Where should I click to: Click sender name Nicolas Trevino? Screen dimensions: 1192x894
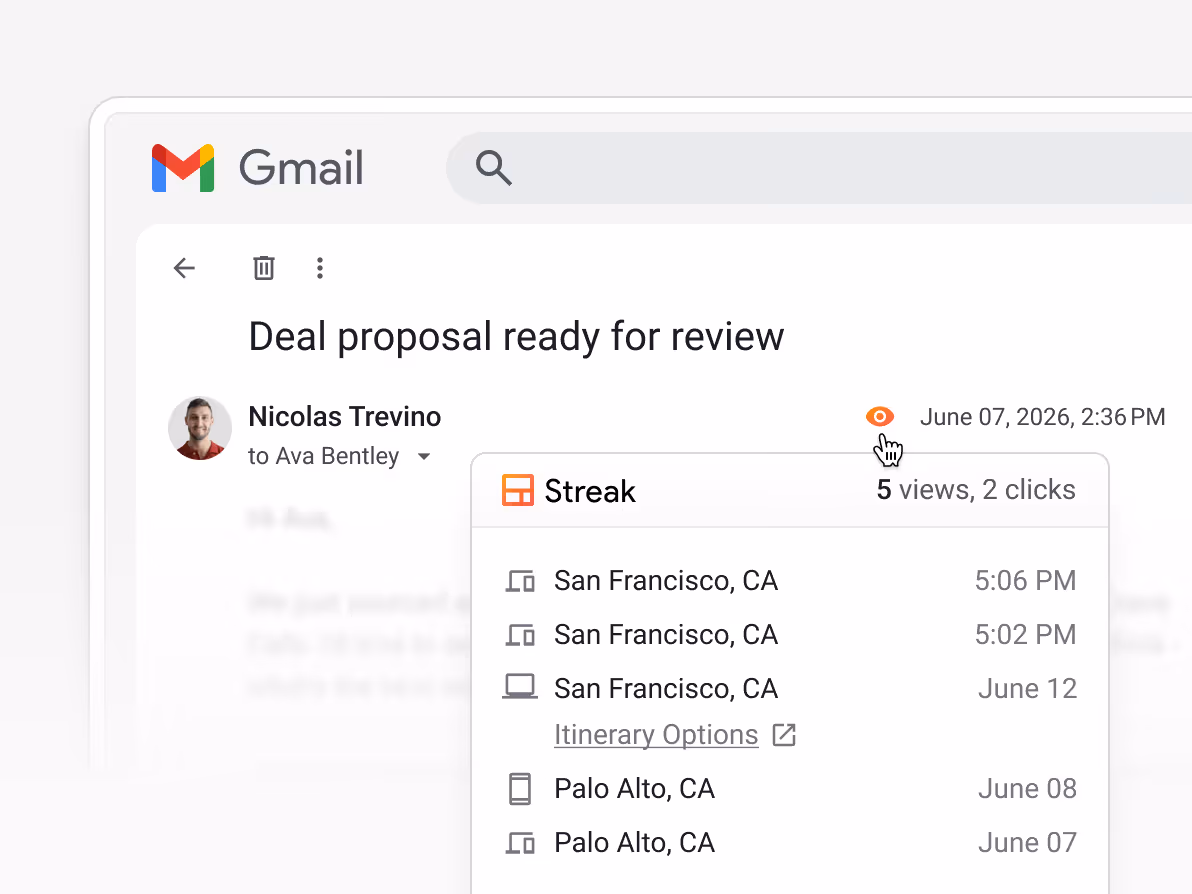click(344, 417)
